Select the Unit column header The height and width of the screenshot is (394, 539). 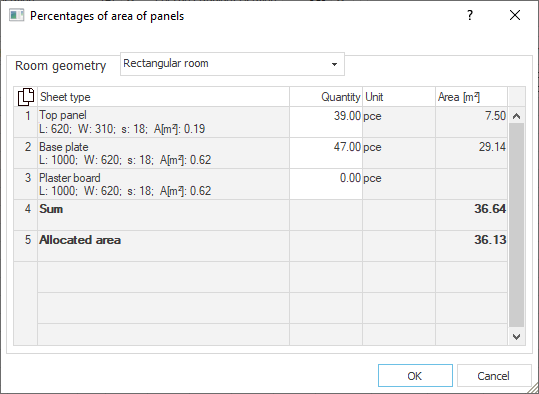pyautogui.click(x=399, y=97)
